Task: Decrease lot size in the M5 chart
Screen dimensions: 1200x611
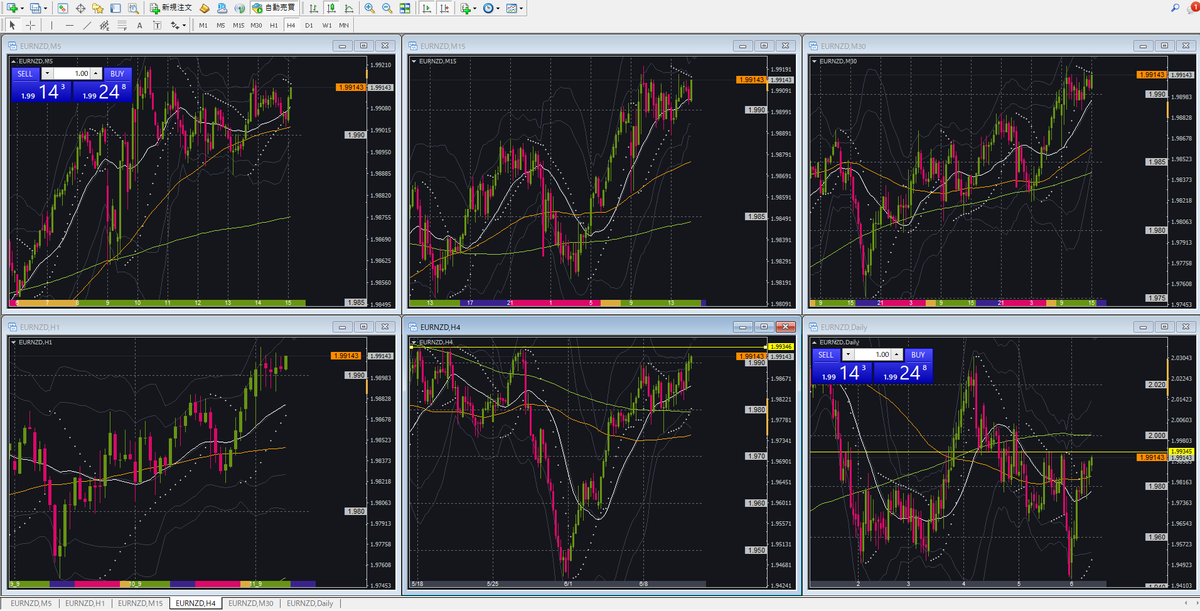Action: [47, 73]
